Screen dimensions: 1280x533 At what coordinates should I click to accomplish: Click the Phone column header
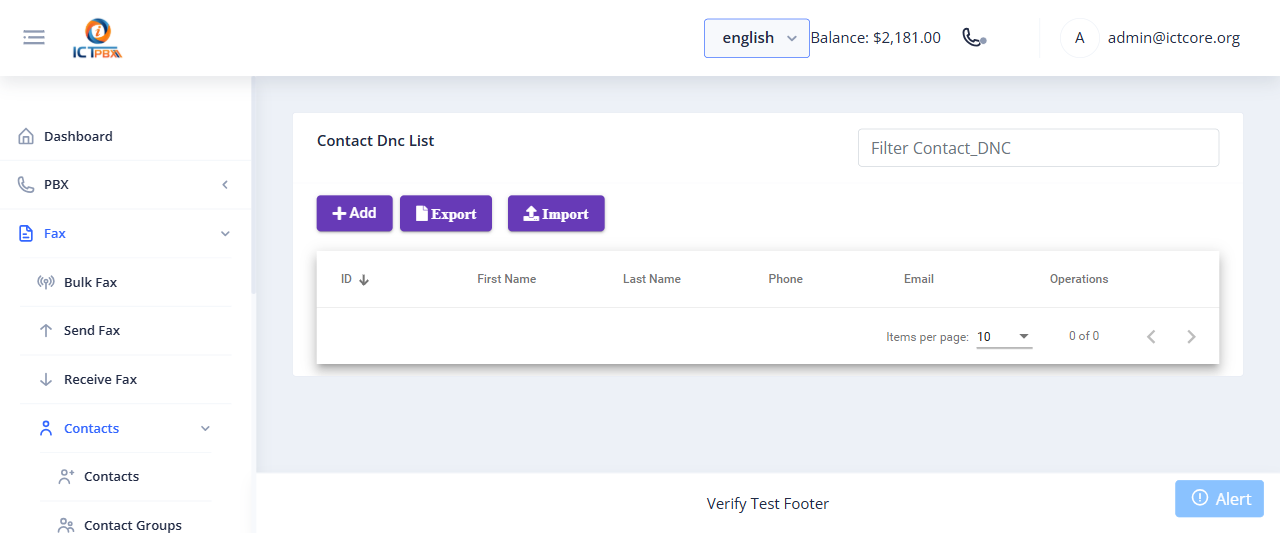pyautogui.click(x=786, y=279)
